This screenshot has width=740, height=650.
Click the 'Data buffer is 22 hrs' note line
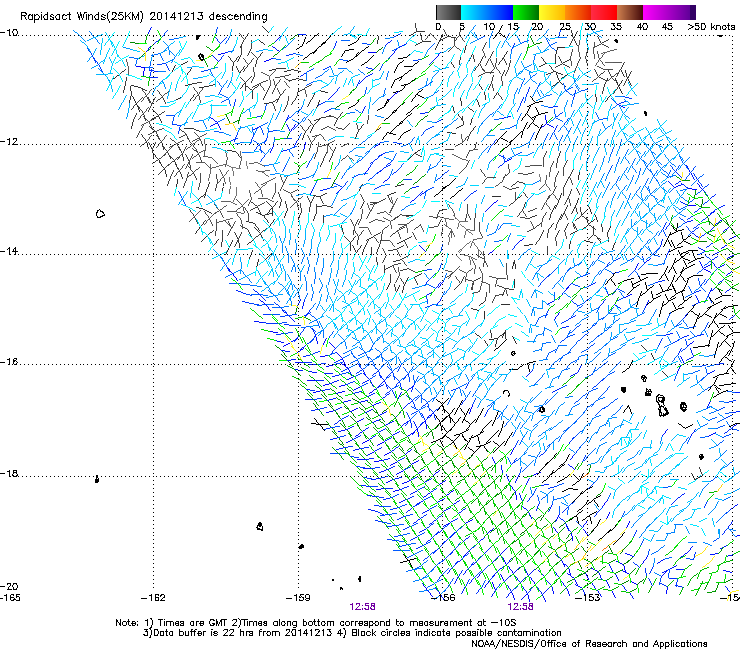(352, 633)
